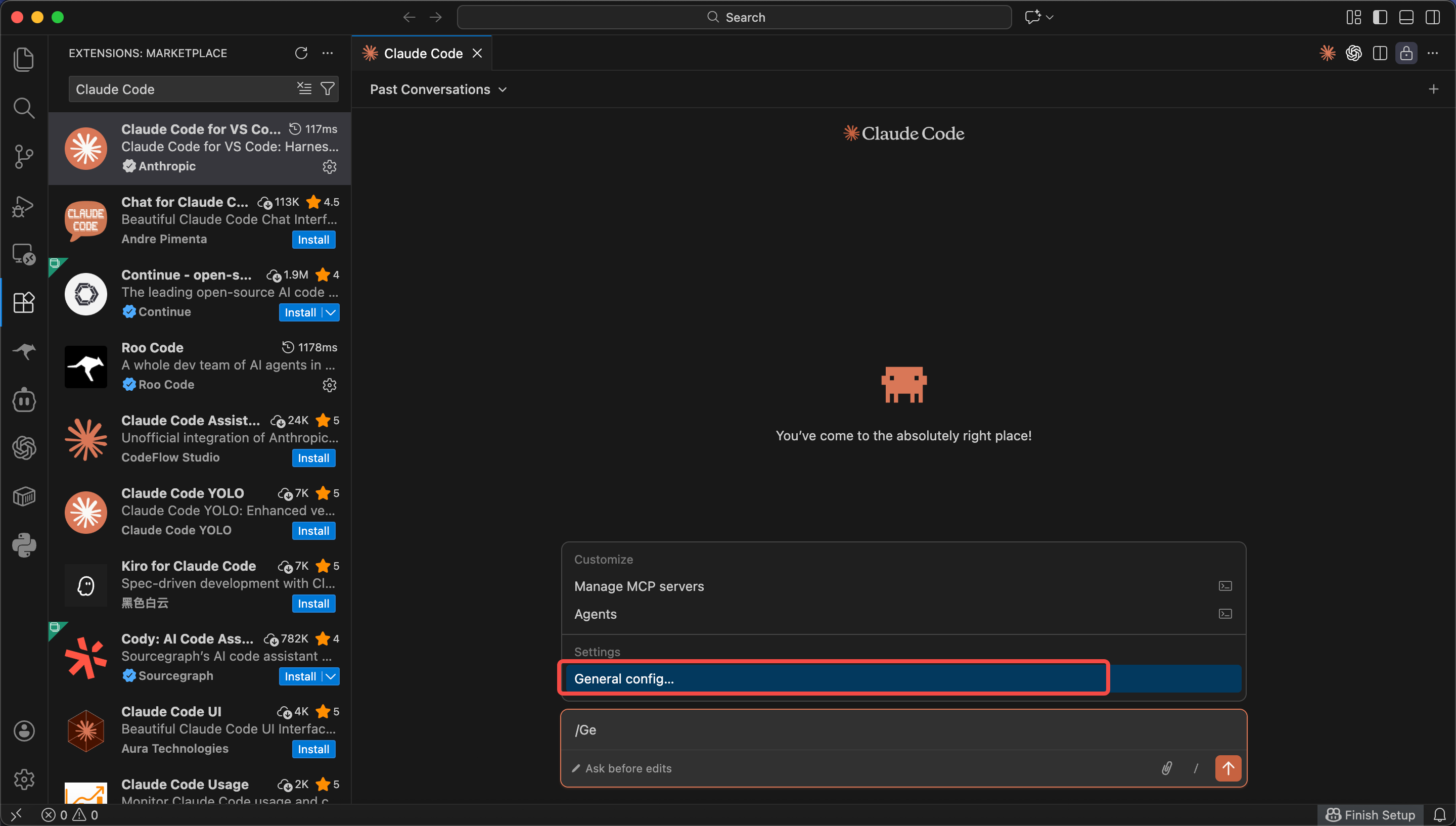The image size is (1456, 826).
Task: Focus the chat prompt input with /Ge
Action: point(903,729)
